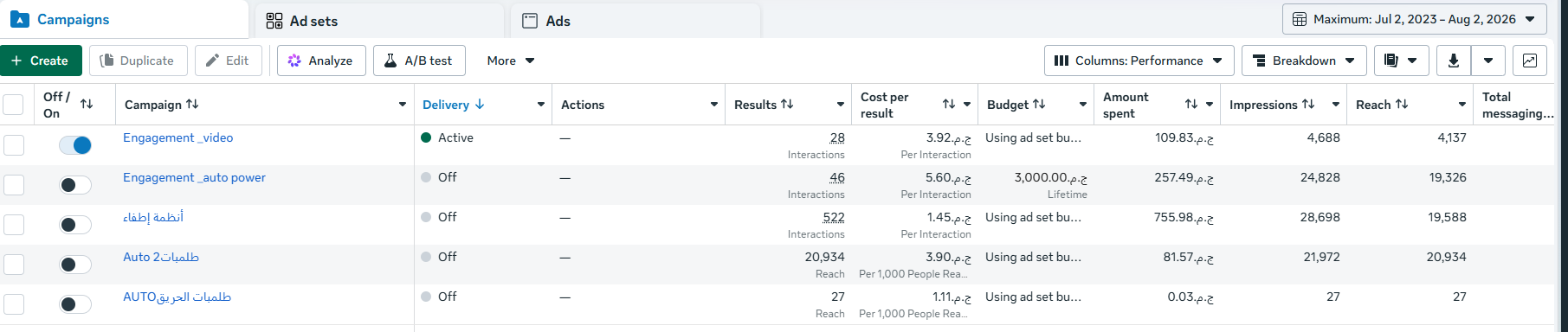Viewport: 1568px width, 332px height.
Task: Start an A/B test
Action: pyautogui.click(x=419, y=61)
